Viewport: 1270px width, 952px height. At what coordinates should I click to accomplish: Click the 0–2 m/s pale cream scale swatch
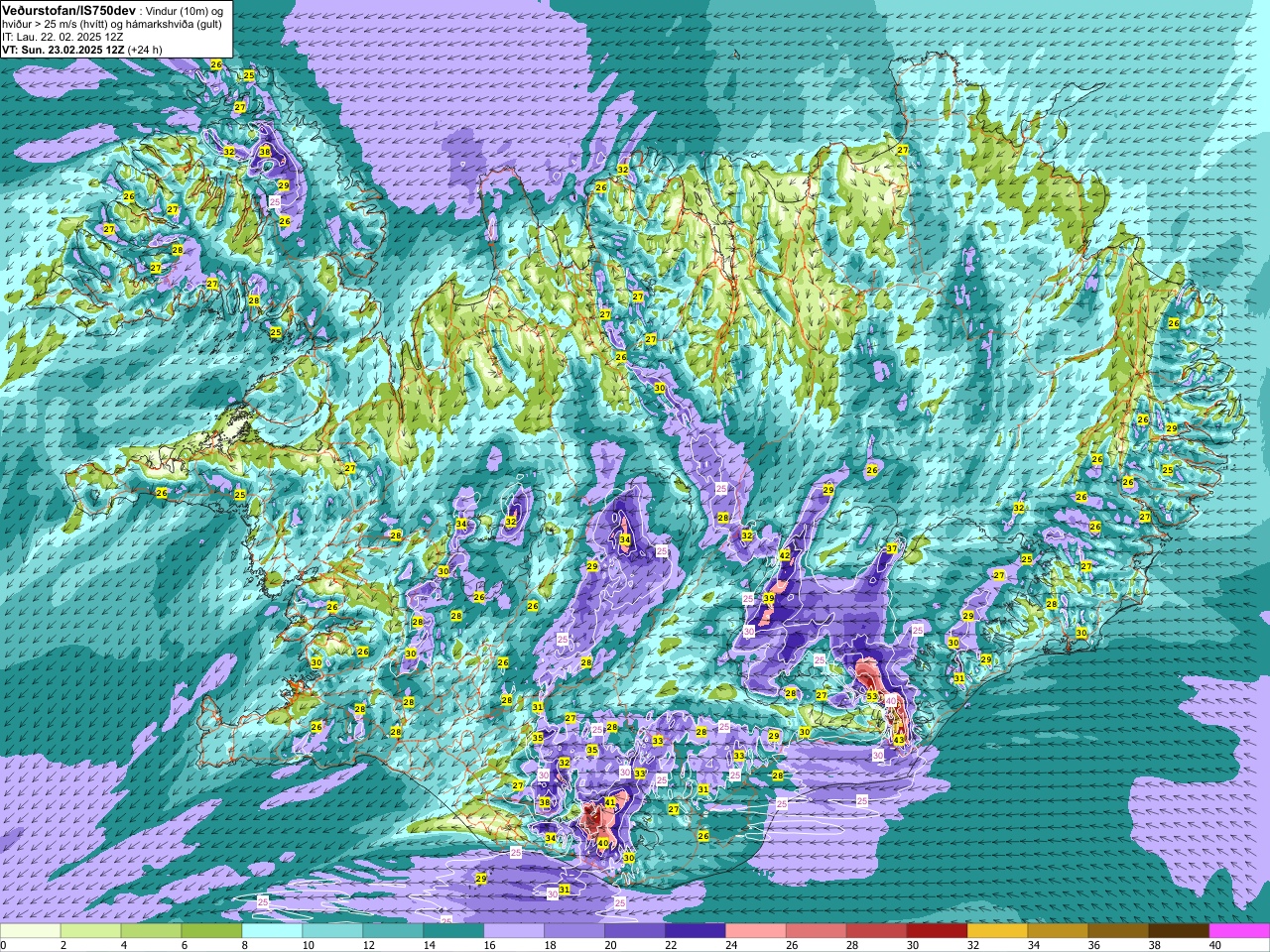coord(31,932)
